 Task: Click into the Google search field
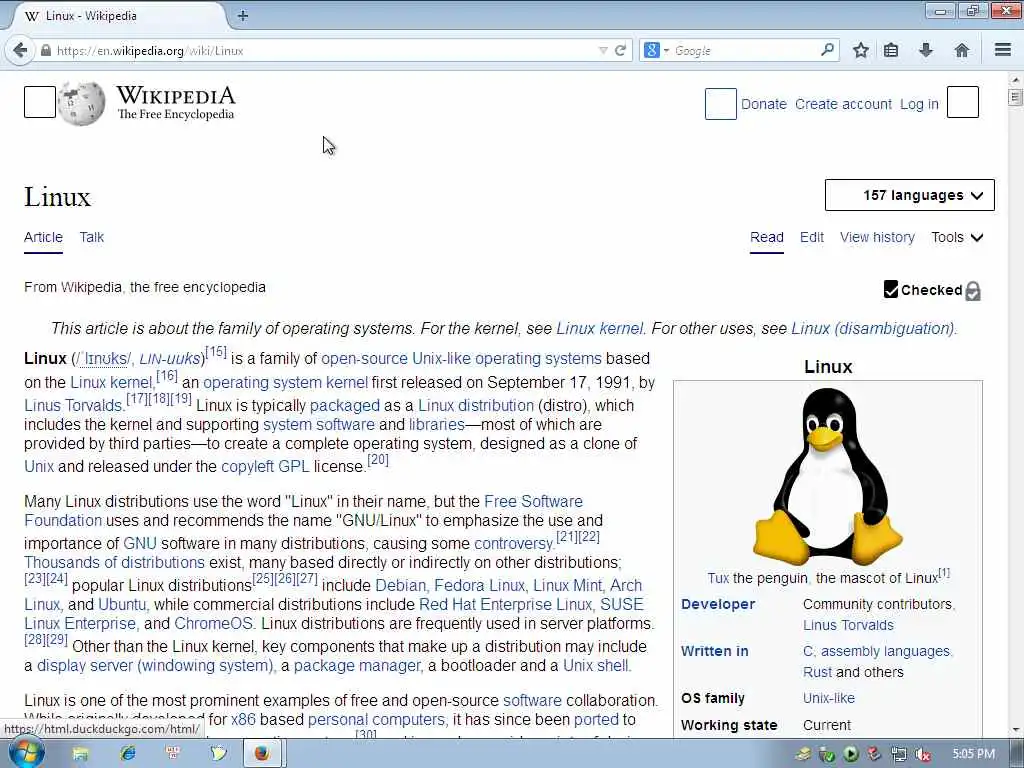point(744,50)
